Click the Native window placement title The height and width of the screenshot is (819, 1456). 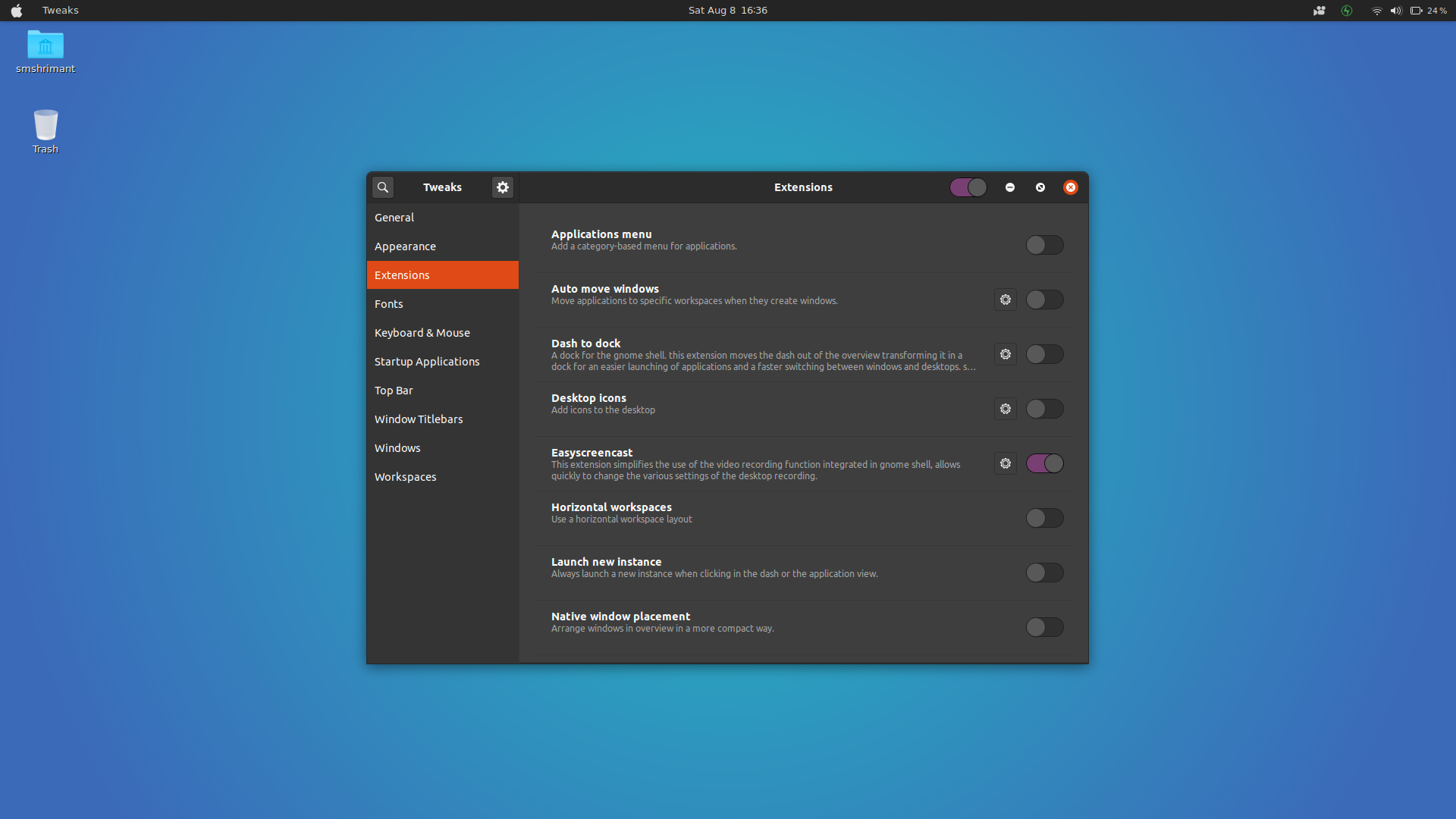pyautogui.click(x=620, y=617)
